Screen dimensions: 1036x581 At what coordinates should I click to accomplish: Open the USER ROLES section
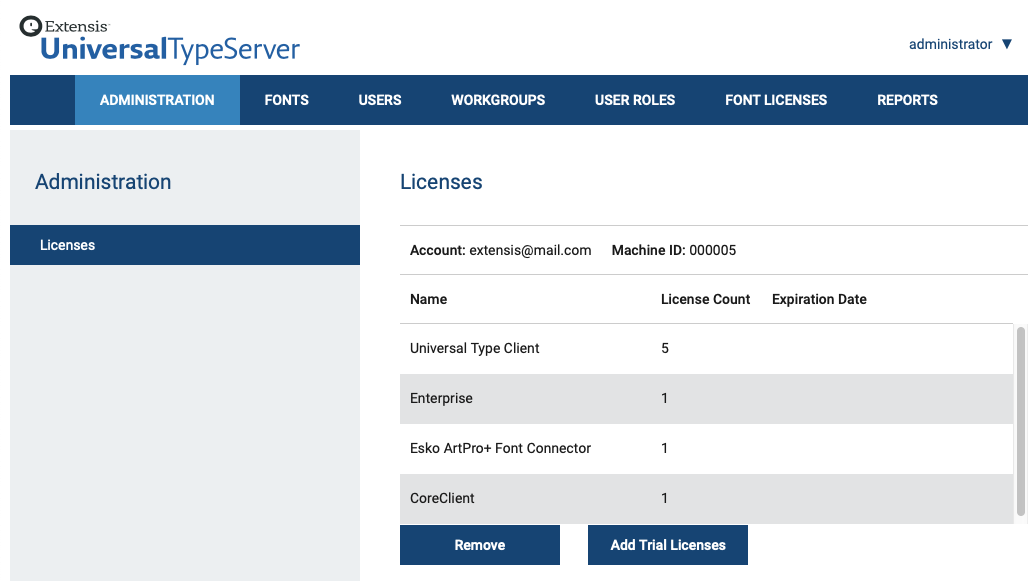(x=635, y=100)
